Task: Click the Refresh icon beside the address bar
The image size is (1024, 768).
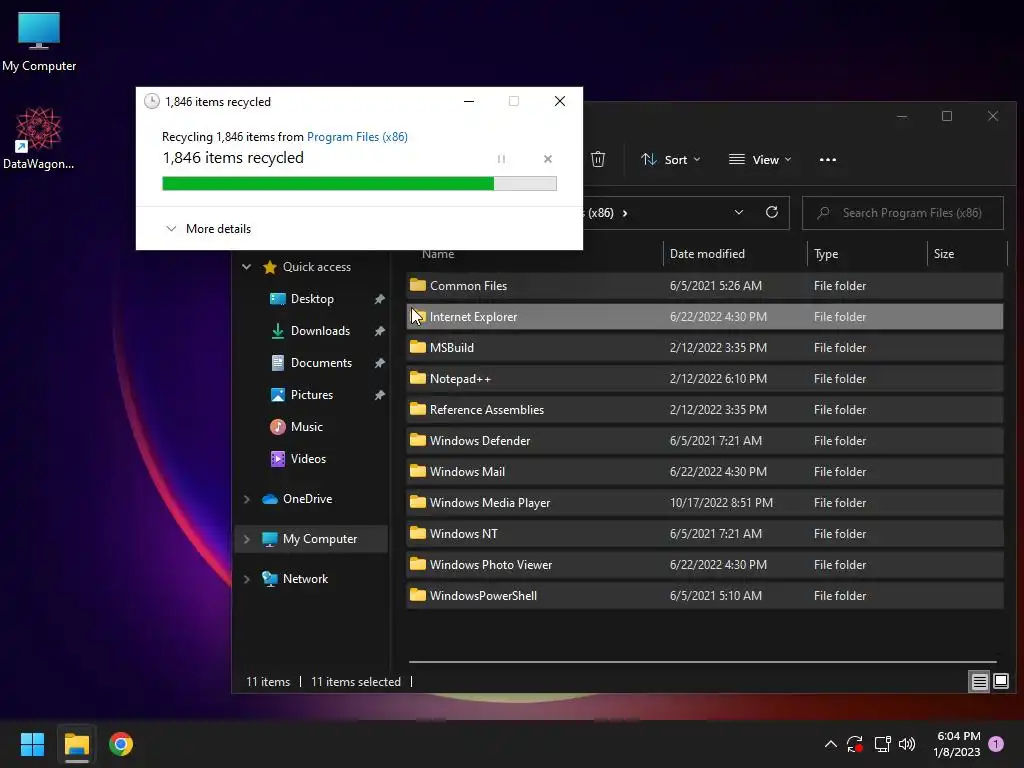Action: (771, 212)
